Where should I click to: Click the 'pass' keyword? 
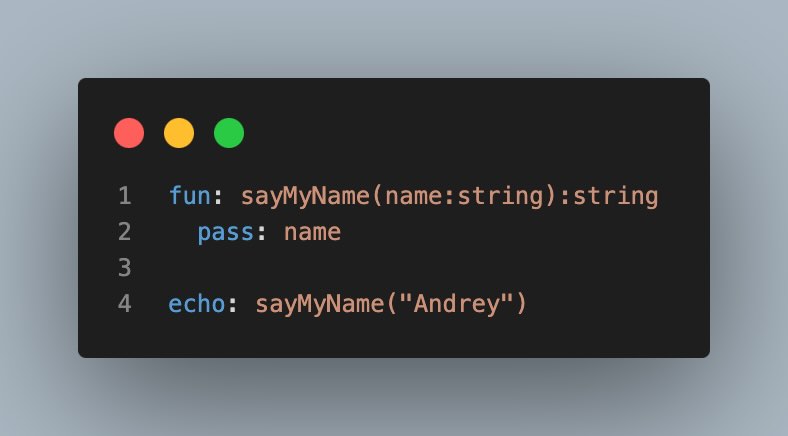click(x=225, y=233)
